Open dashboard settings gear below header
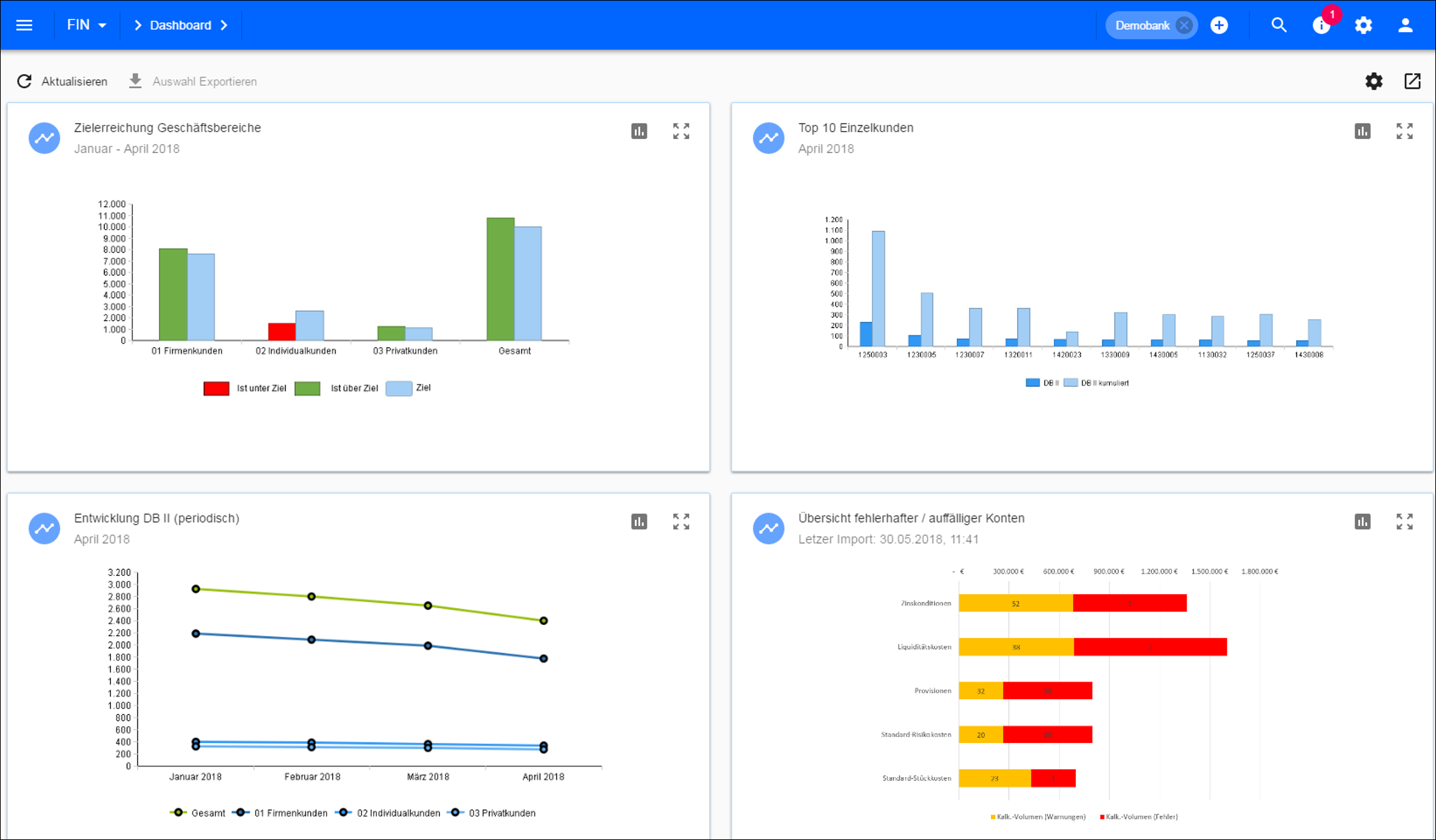The height and width of the screenshot is (840, 1436). pos(1373,82)
